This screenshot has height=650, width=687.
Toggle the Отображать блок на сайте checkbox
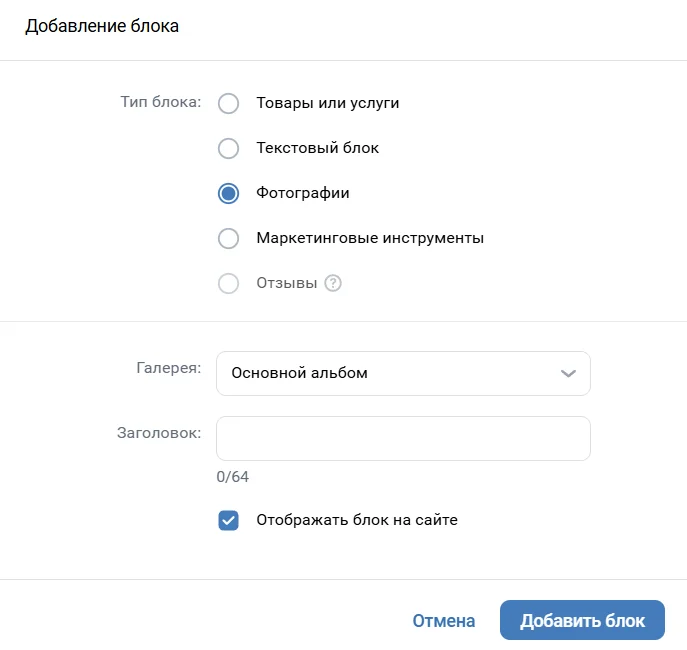pos(229,520)
